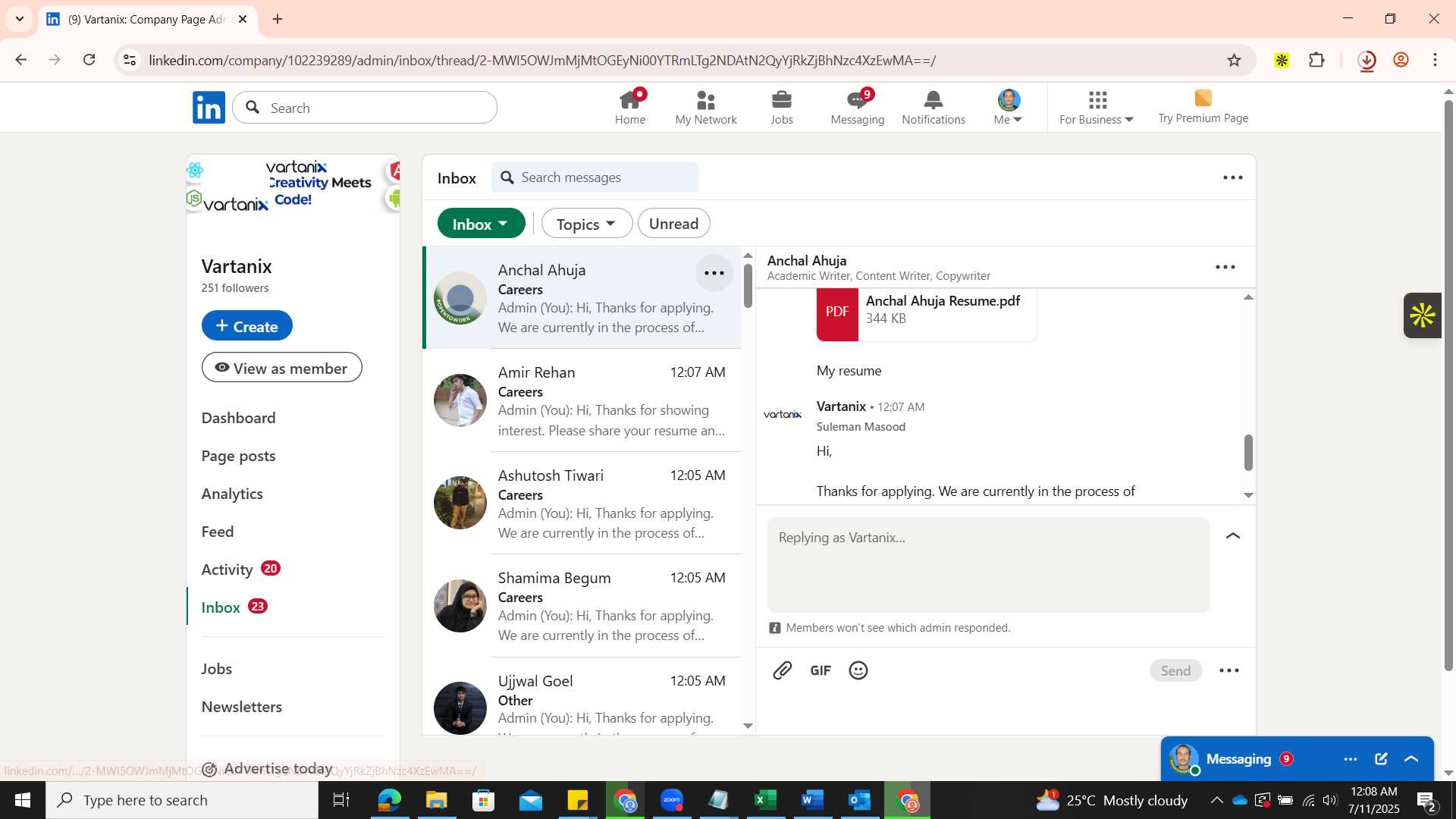Expand the For Business menu
Image resolution: width=1456 pixels, height=819 pixels.
(x=1097, y=108)
